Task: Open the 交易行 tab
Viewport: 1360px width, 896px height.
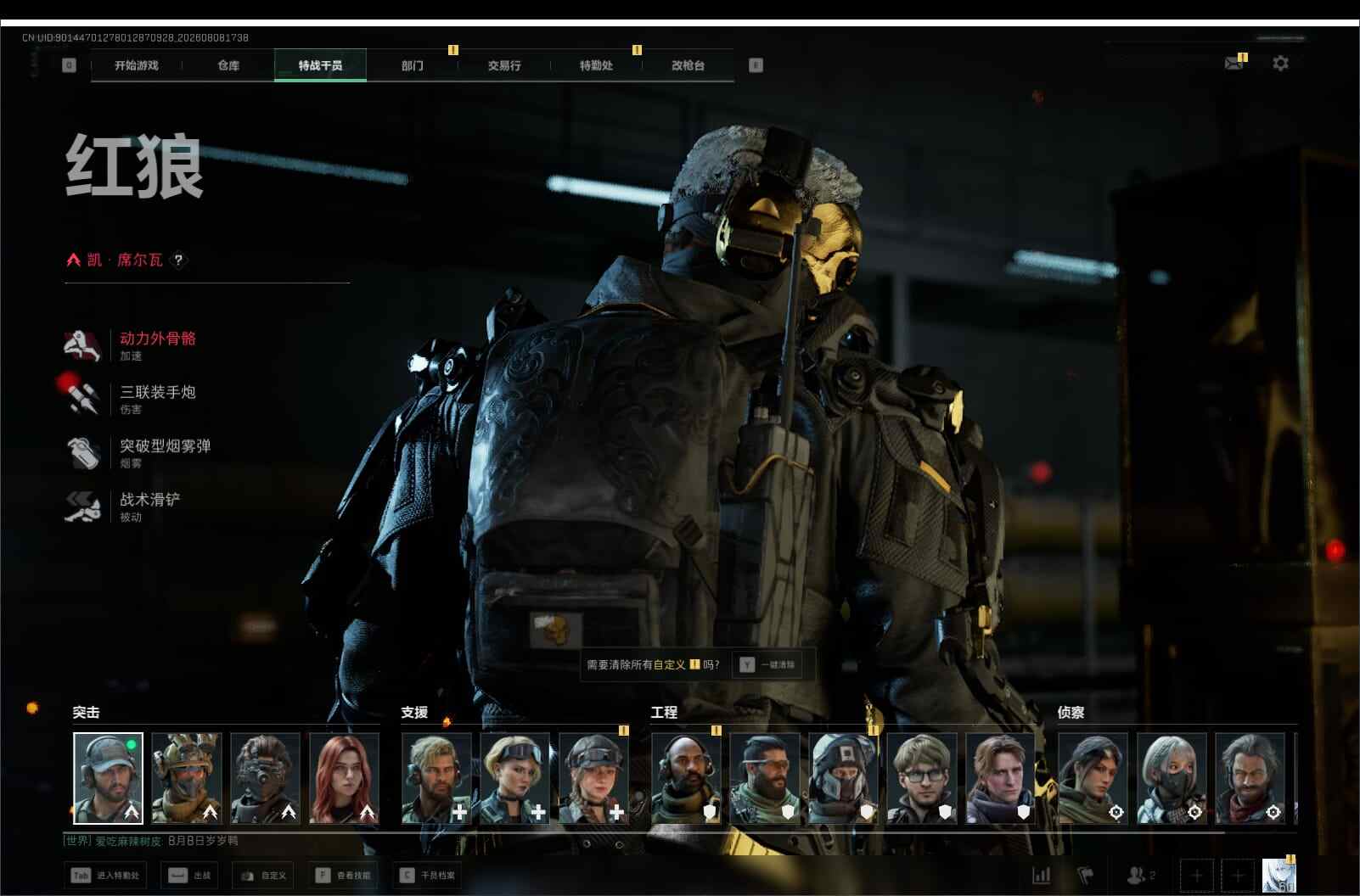Action: (504, 65)
